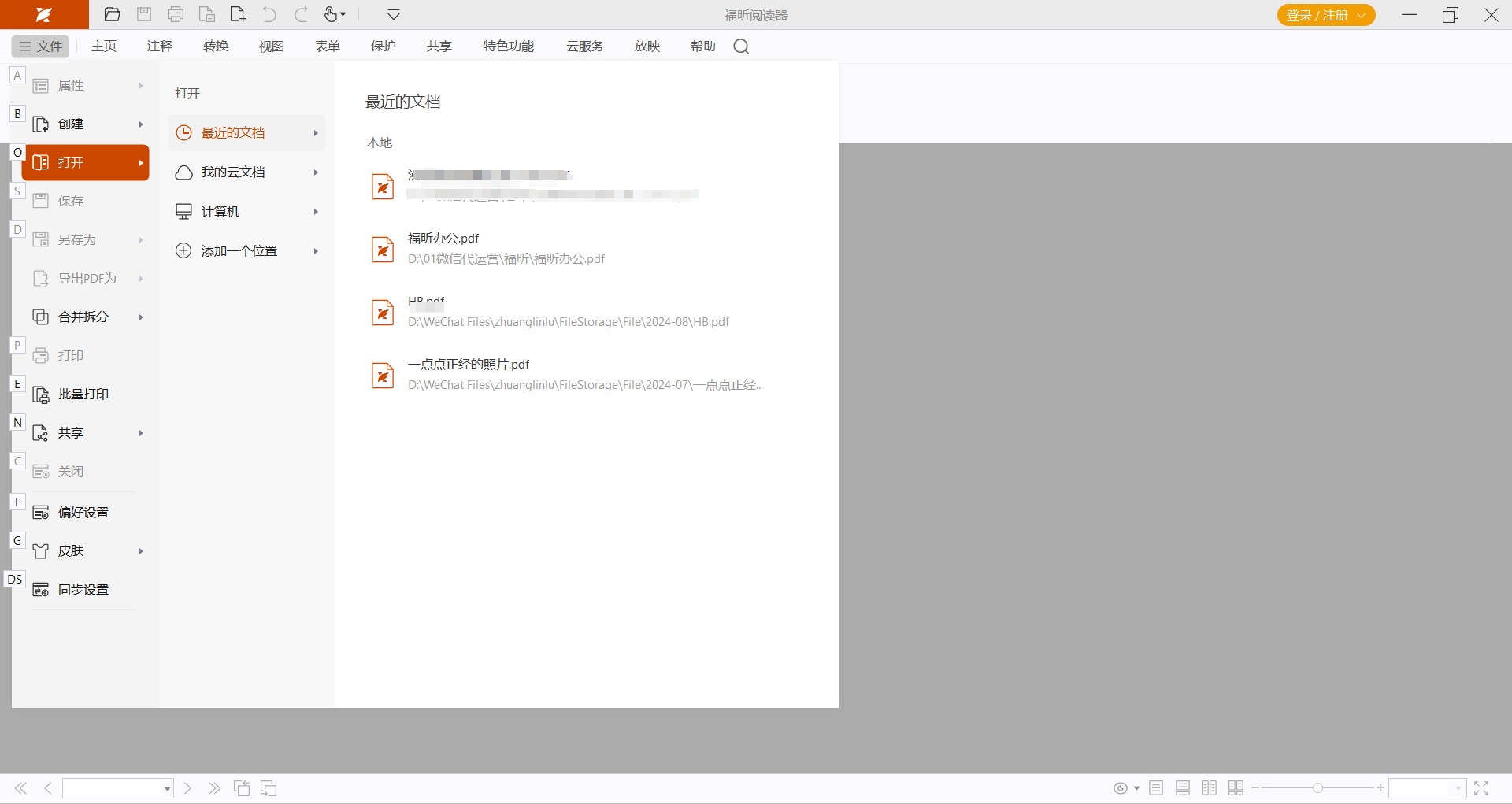
Task: Expand the customize quick access toolbar arrow
Action: (394, 14)
